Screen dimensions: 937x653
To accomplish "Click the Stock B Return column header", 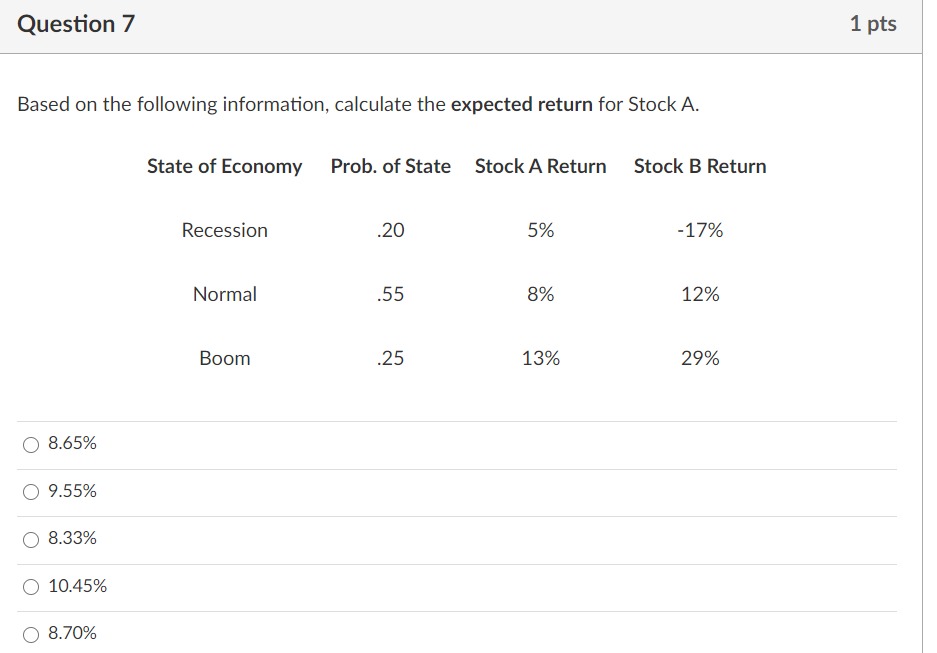I will pos(700,167).
